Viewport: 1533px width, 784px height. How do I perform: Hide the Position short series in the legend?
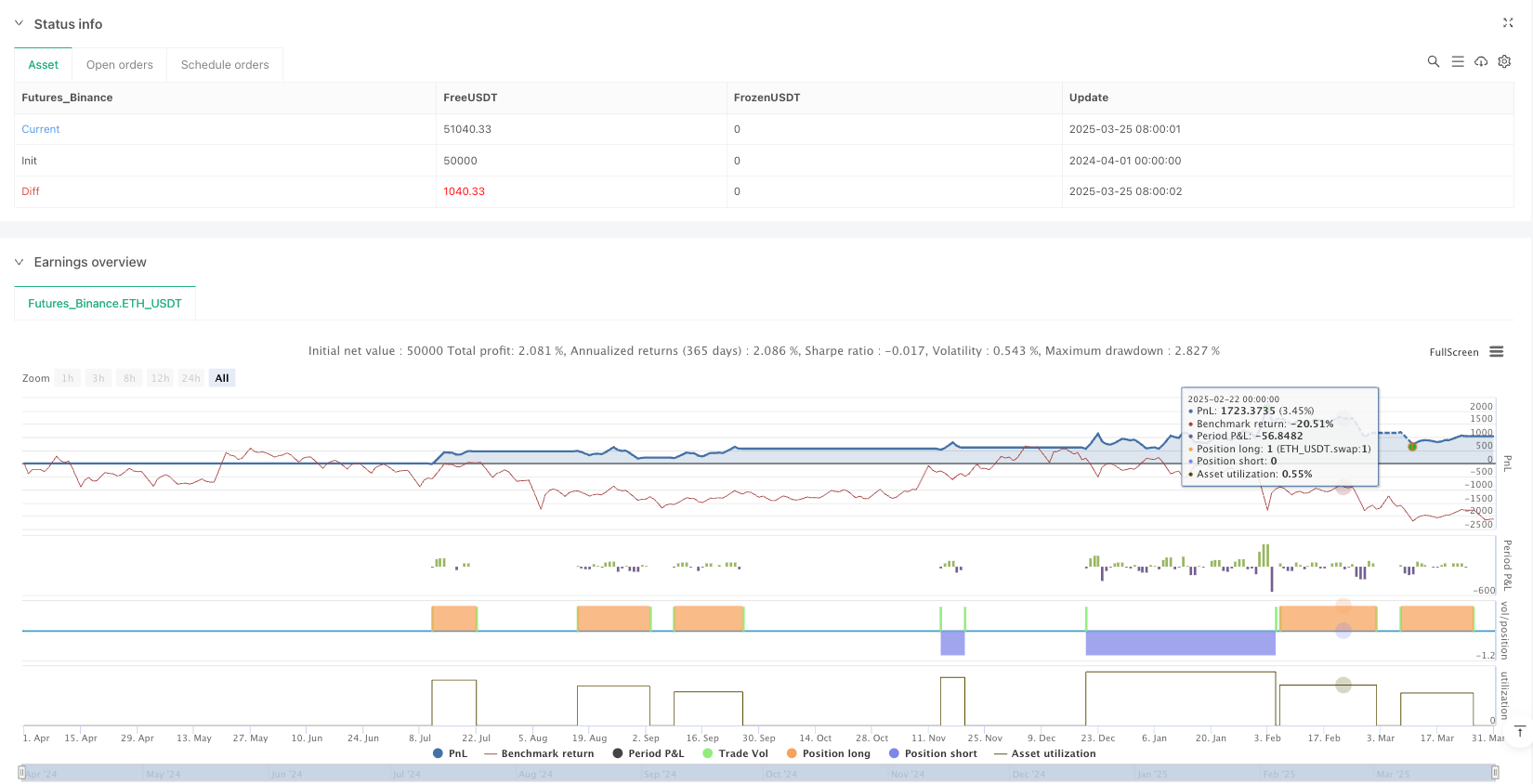933,753
